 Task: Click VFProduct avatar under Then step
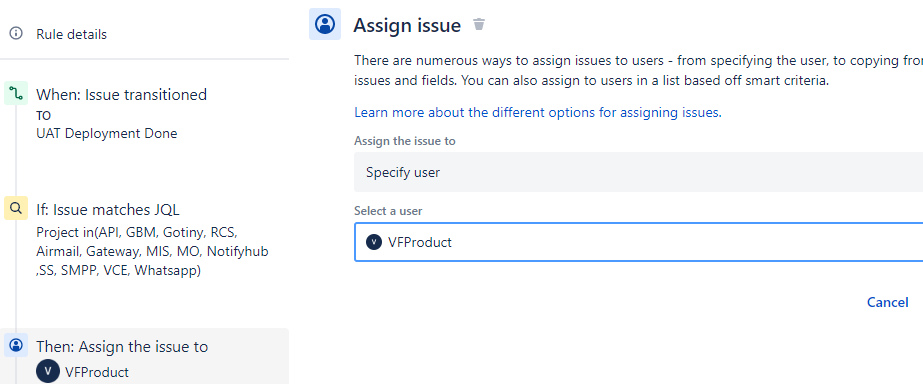tap(48, 371)
